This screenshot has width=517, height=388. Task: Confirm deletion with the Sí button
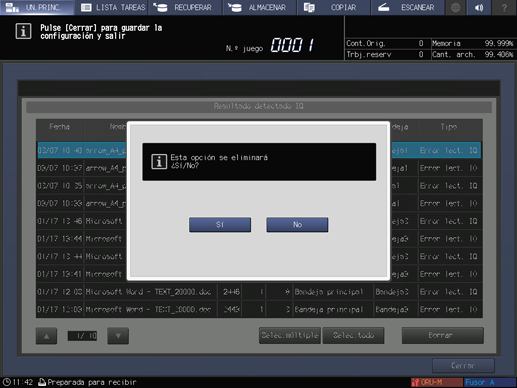tap(220, 225)
